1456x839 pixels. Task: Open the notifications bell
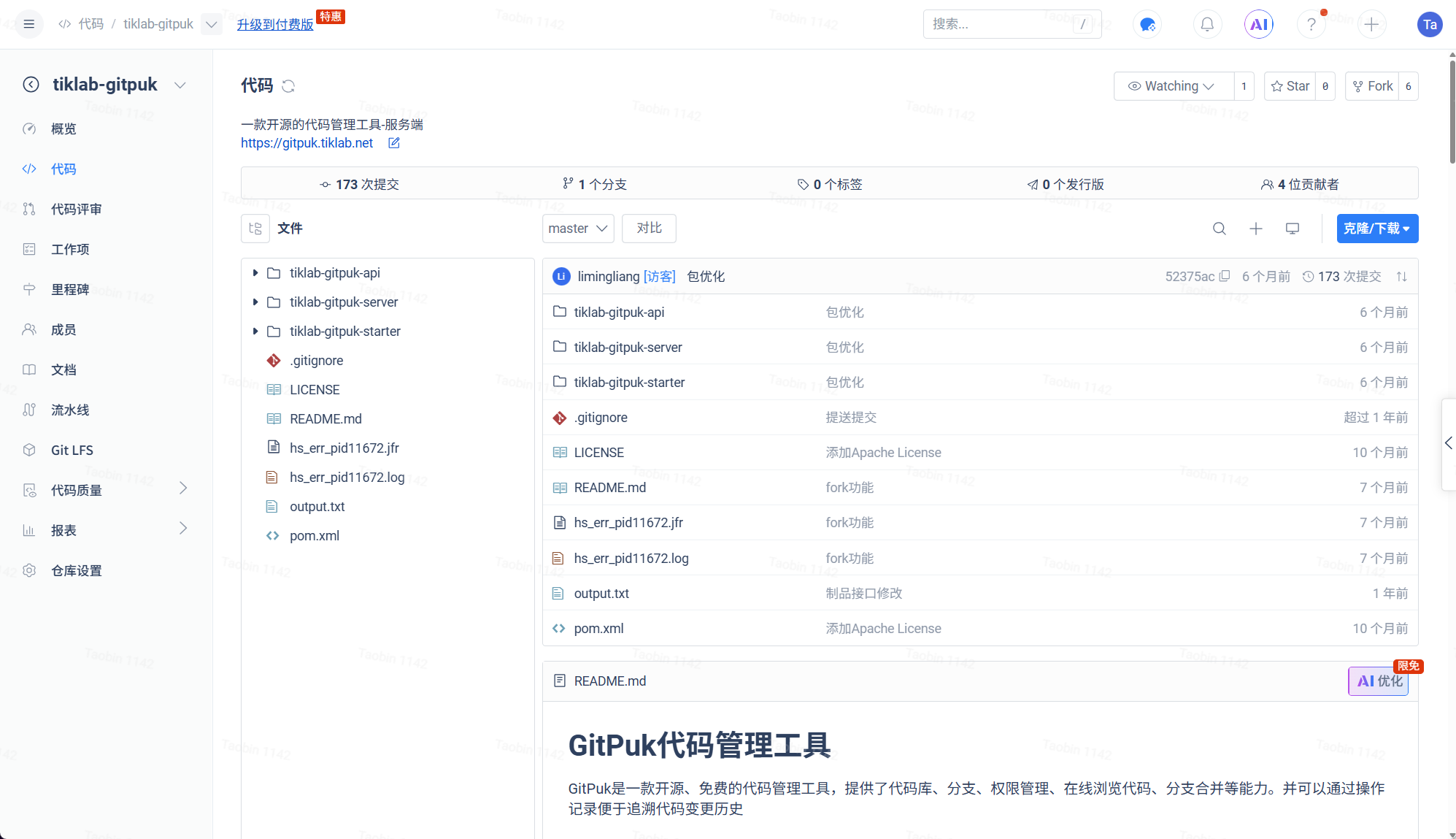click(x=1207, y=24)
